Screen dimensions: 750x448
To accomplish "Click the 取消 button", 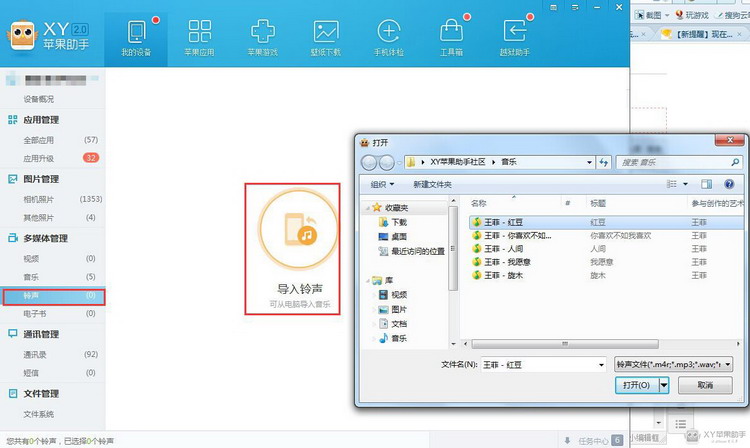I will tap(705, 385).
